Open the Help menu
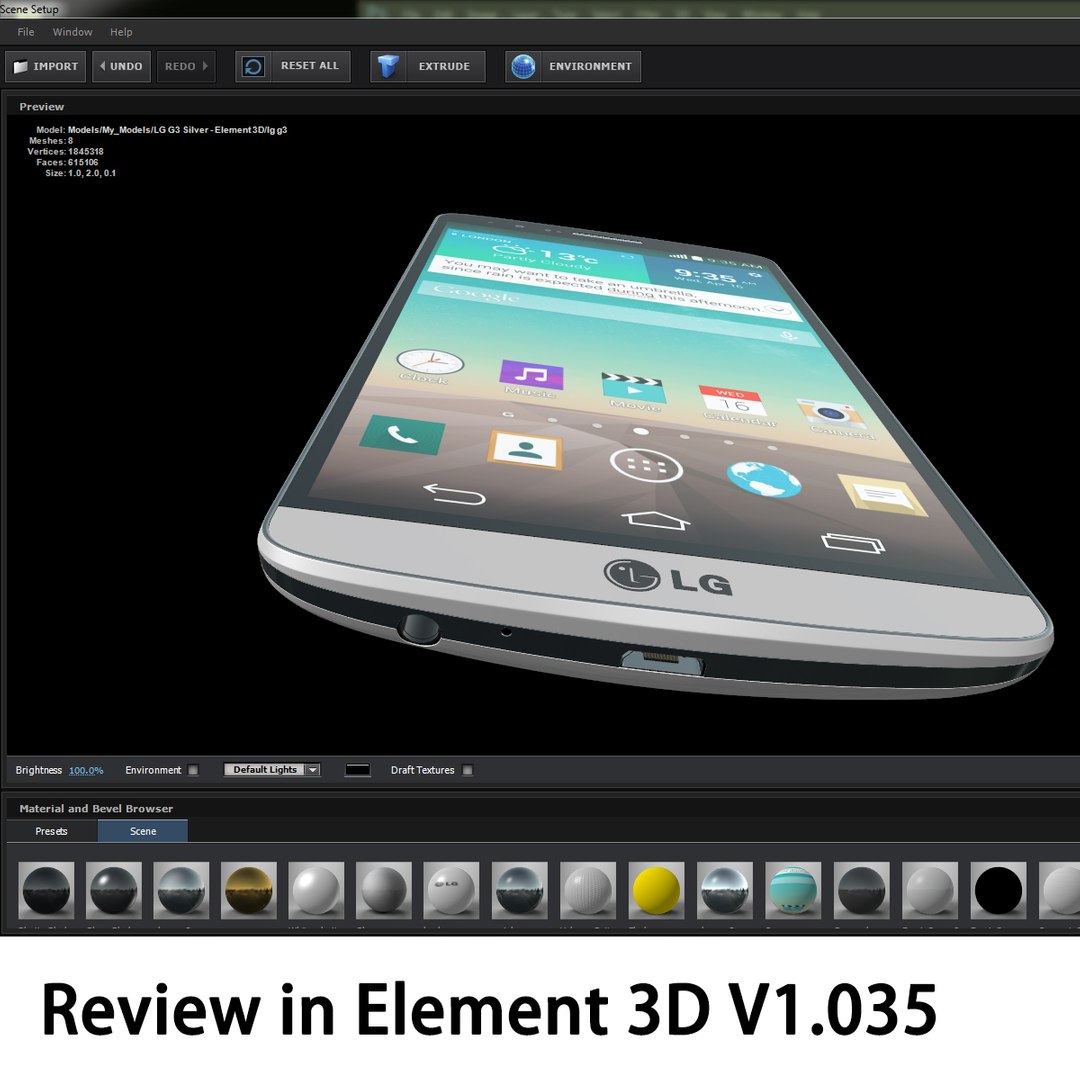This screenshot has height=1080, width=1080. 121,32
